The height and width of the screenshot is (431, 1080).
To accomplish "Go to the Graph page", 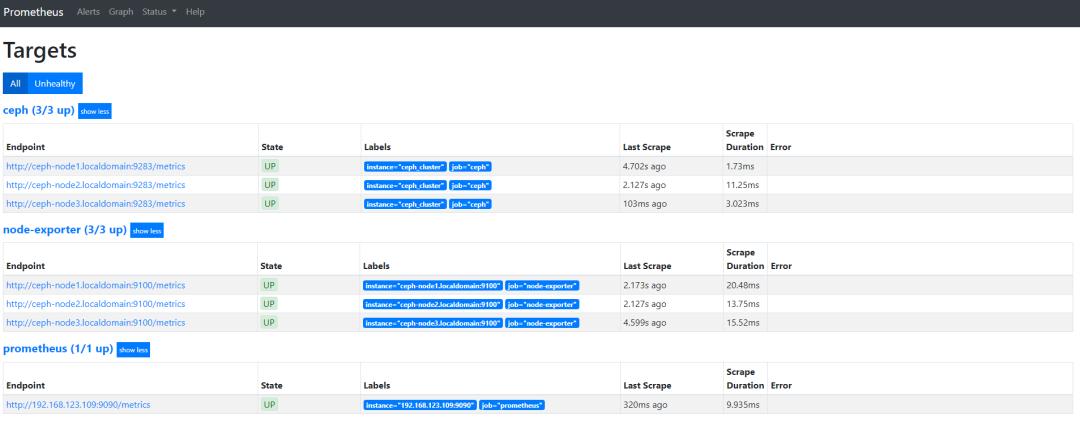I will pyautogui.click(x=121, y=12).
